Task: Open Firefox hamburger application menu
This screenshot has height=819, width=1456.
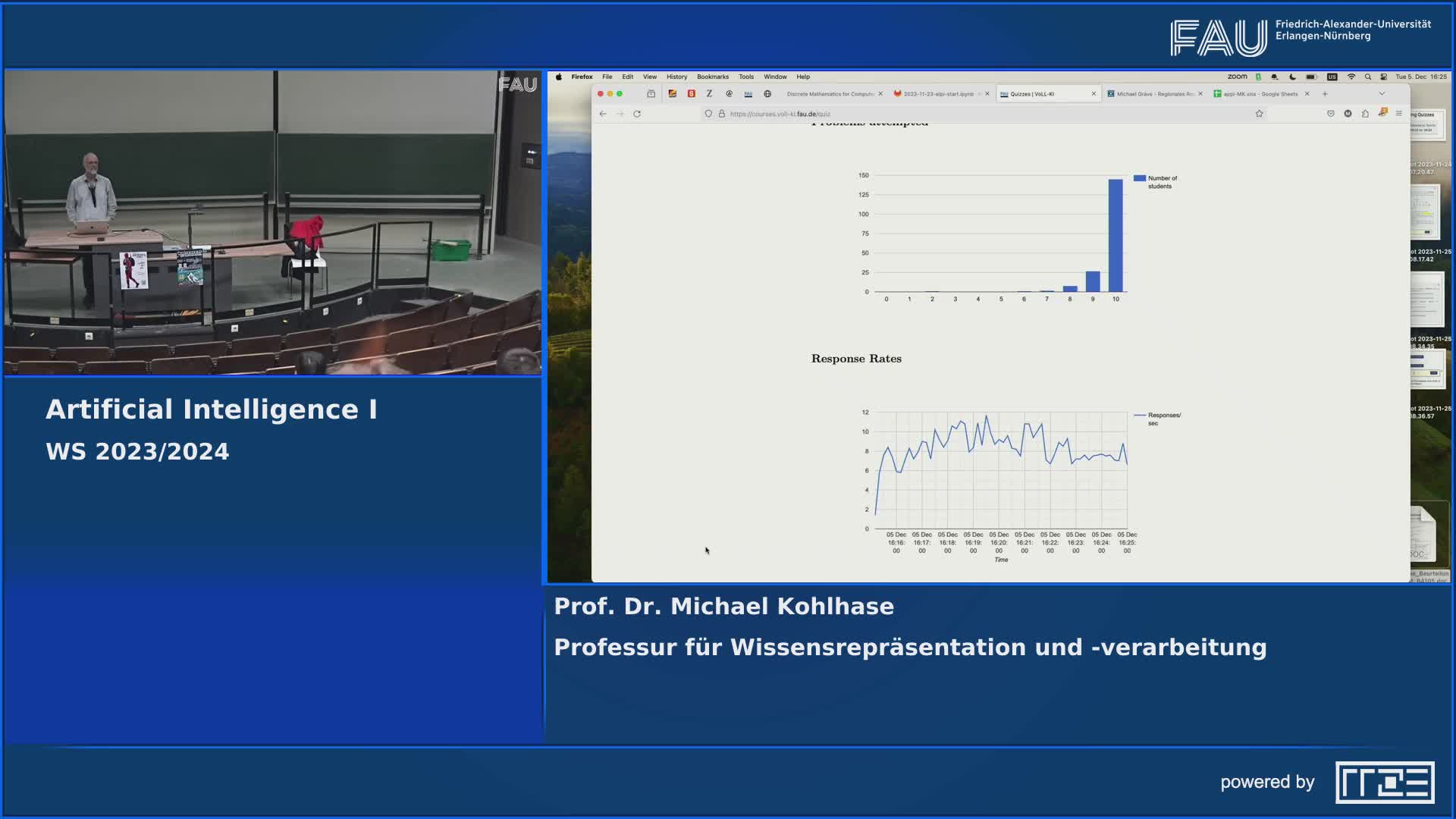Action: coord(1399,114)
